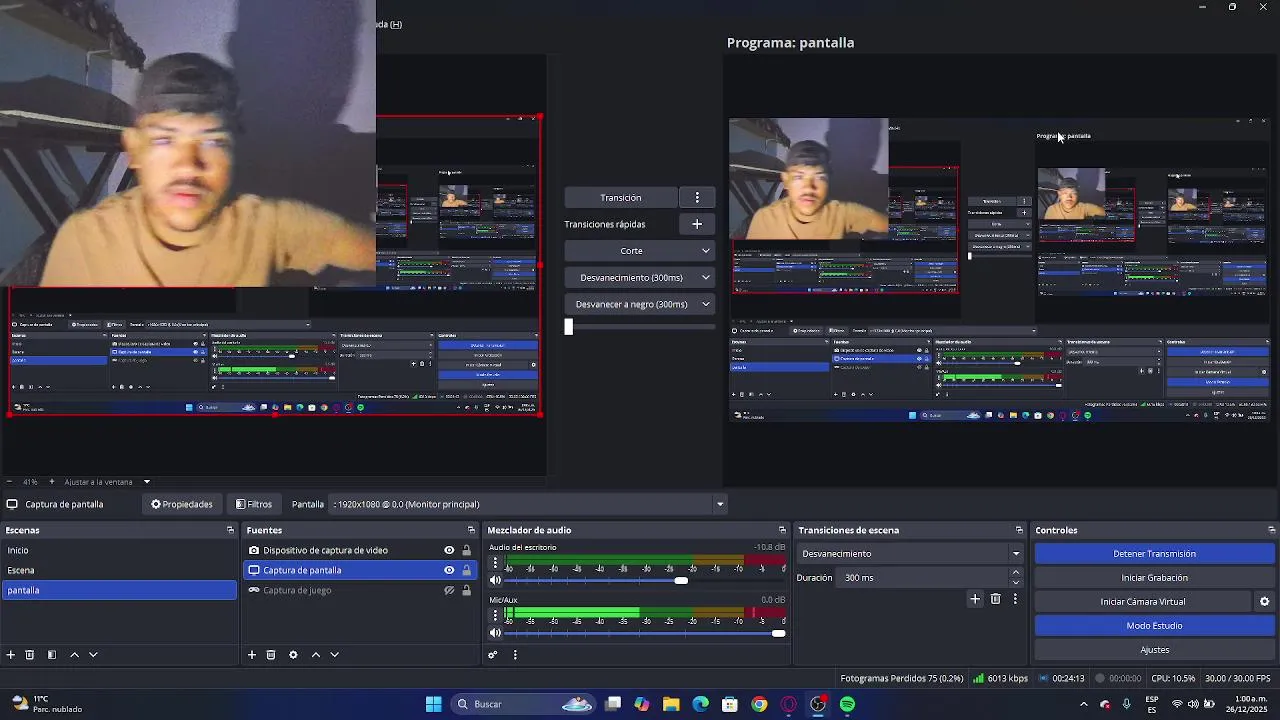
Task: Delete selected source in Fuentes panel
Action: click(x=271, y=655)
